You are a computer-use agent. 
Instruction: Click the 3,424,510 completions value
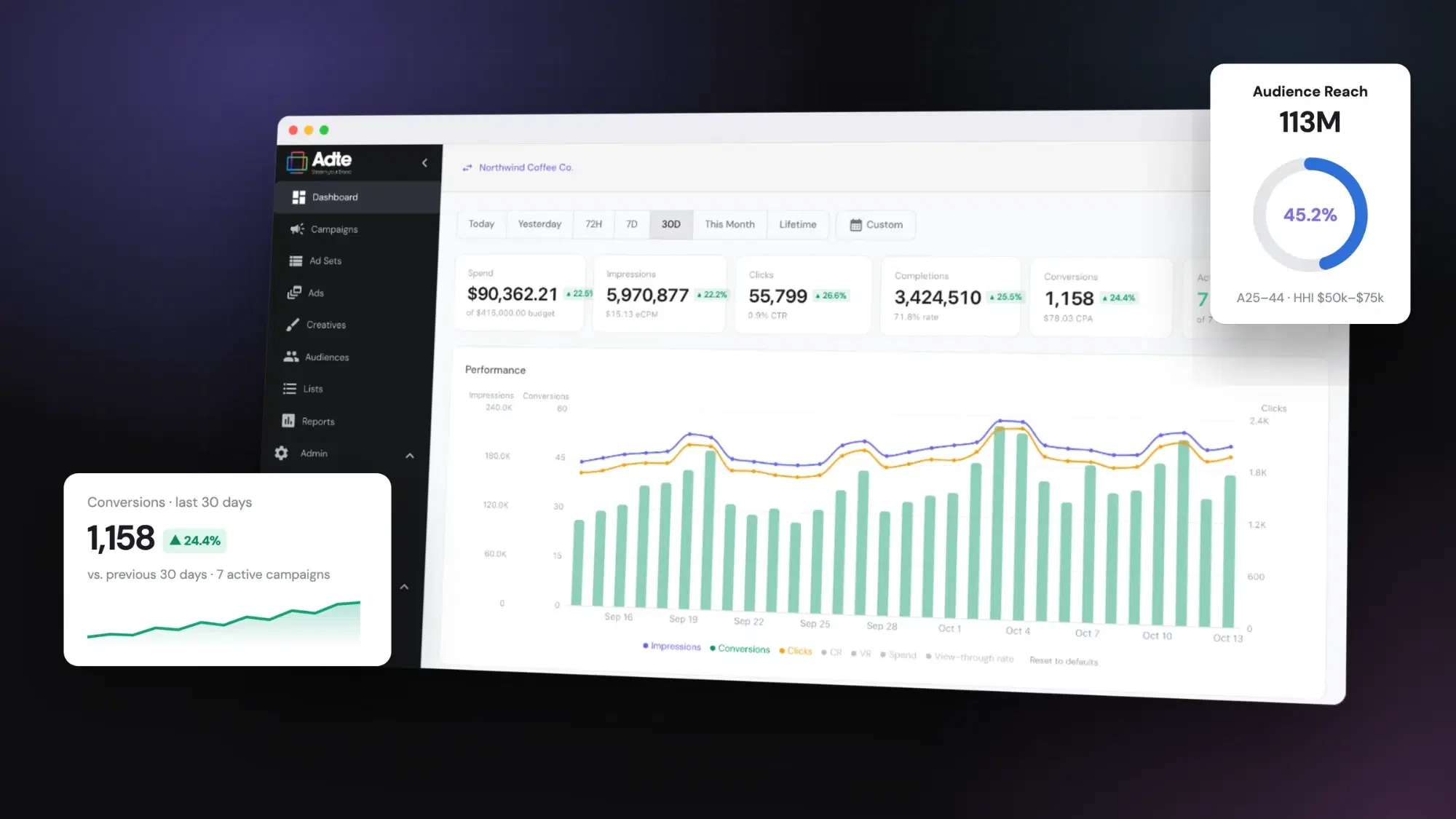click(x=938, y=298)
